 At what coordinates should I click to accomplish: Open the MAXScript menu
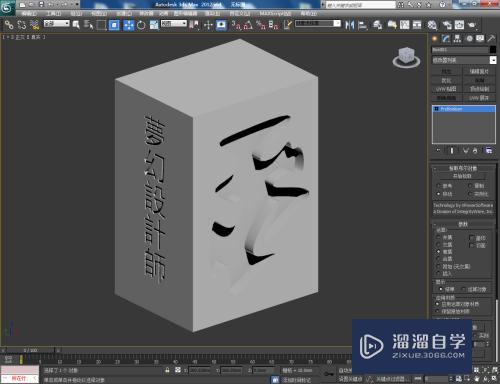coord(275,14)
